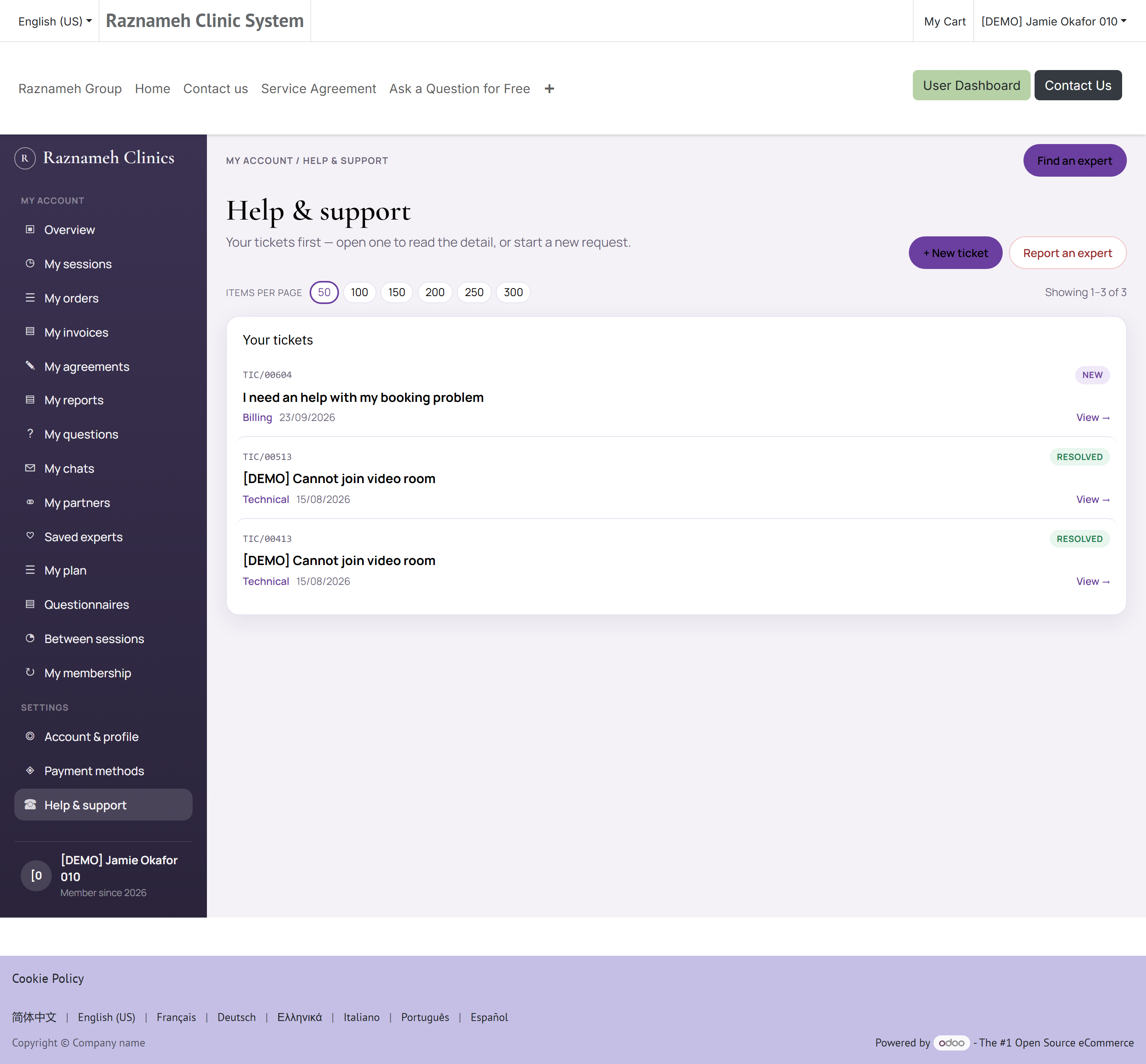
Task: View ticket TIC/00513
Action: click(1092, 499)
